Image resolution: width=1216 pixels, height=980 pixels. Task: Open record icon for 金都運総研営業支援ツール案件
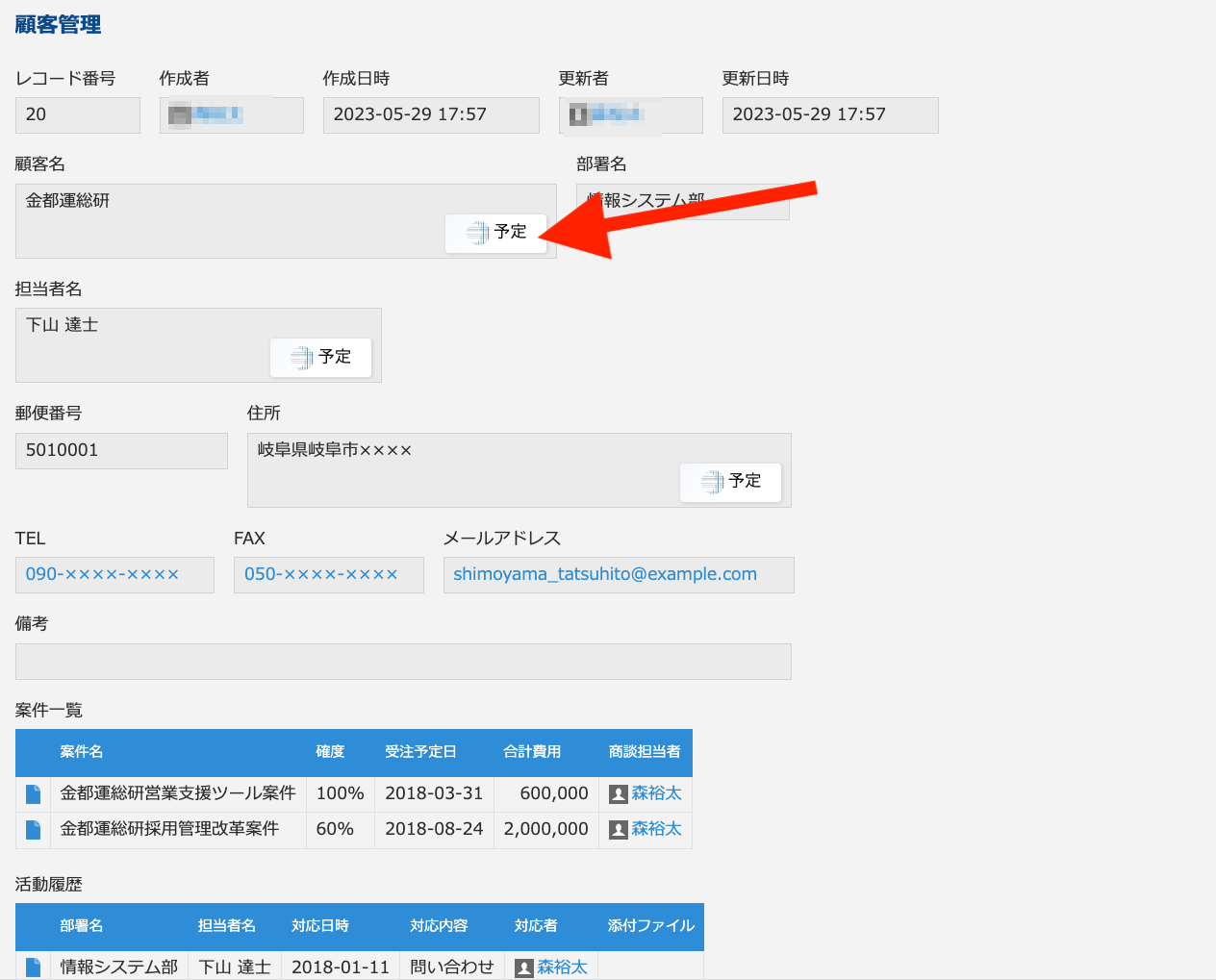pyautogui.click(x=34, y=794)
